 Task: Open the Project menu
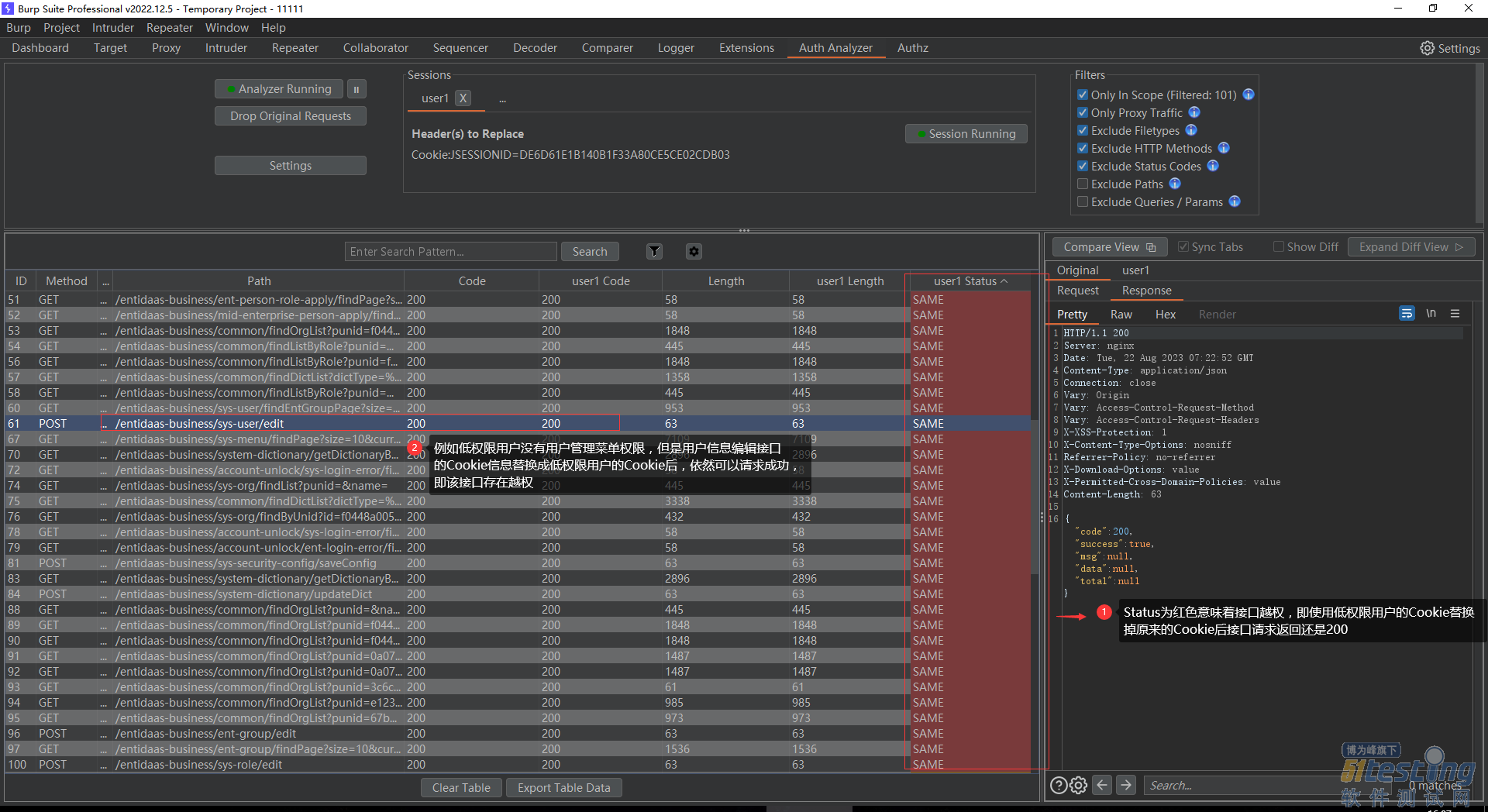(x=61, y=28)
